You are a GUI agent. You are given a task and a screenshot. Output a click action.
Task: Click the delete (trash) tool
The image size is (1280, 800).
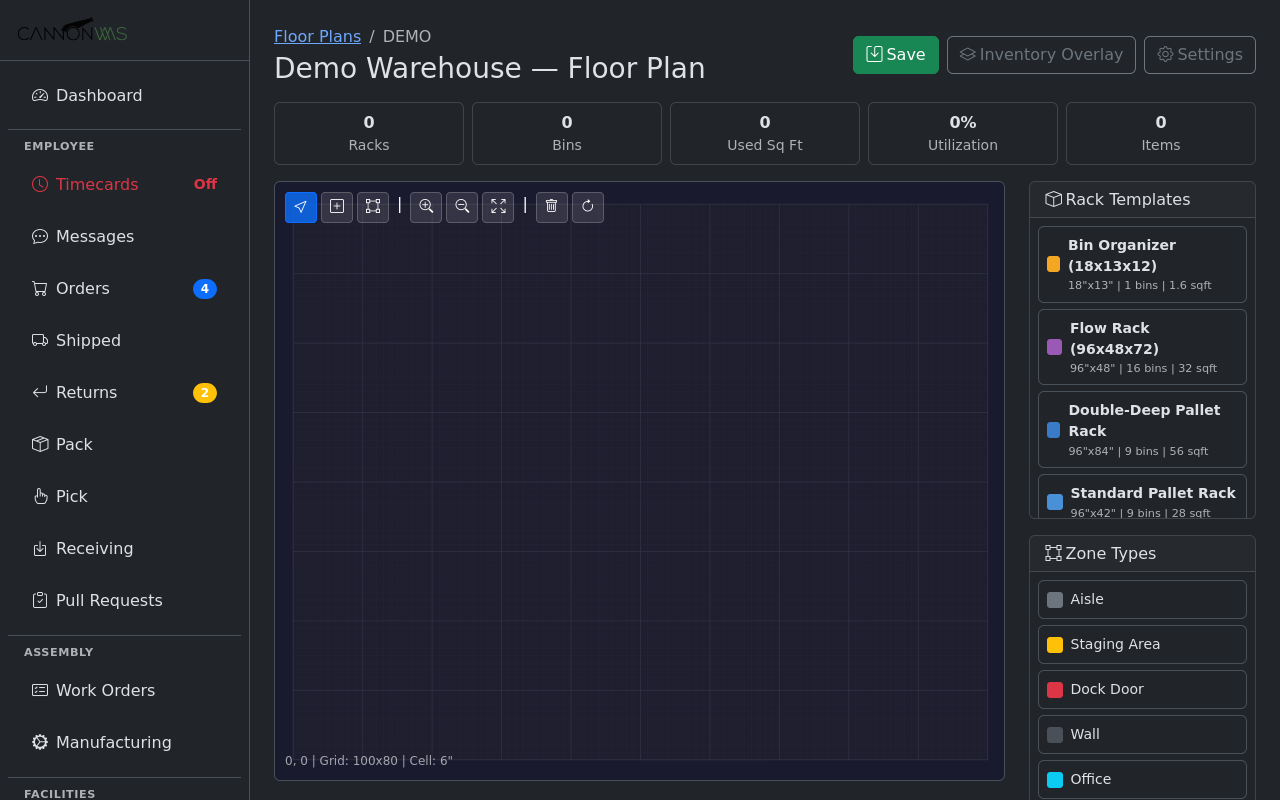(x=551, y=207)
